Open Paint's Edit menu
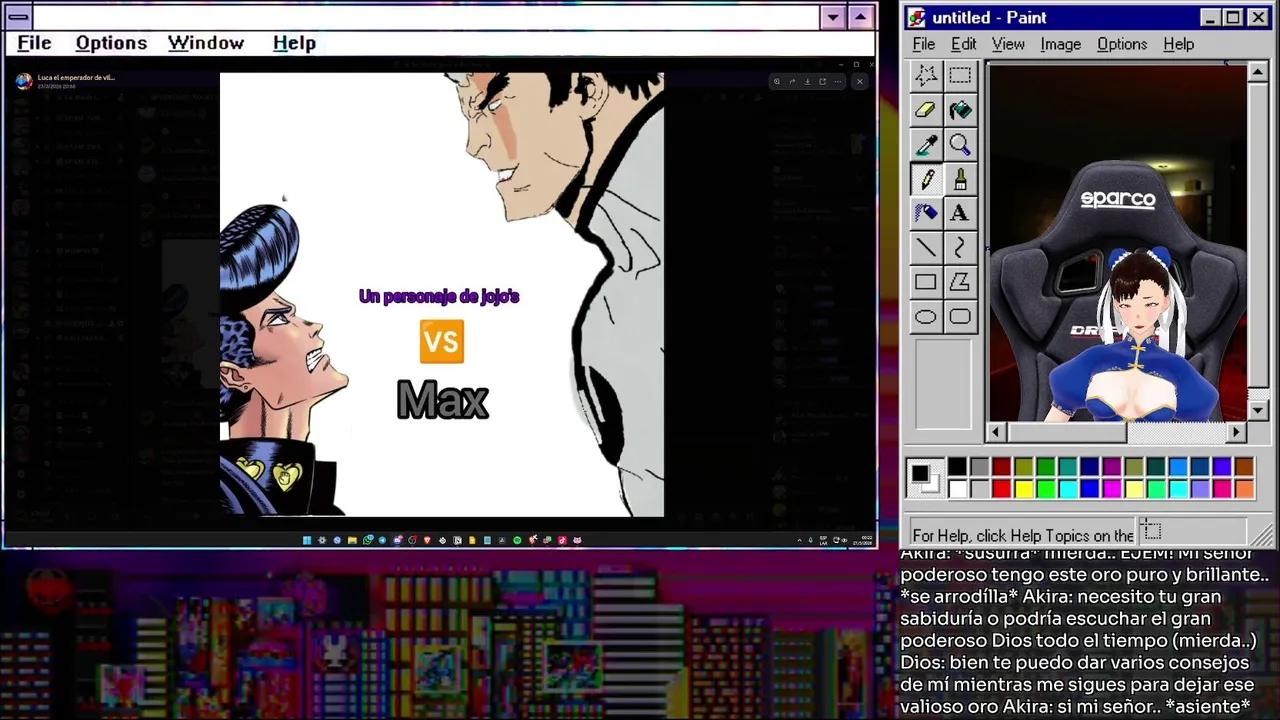The image size is (1280, 720). click(963, 44)
